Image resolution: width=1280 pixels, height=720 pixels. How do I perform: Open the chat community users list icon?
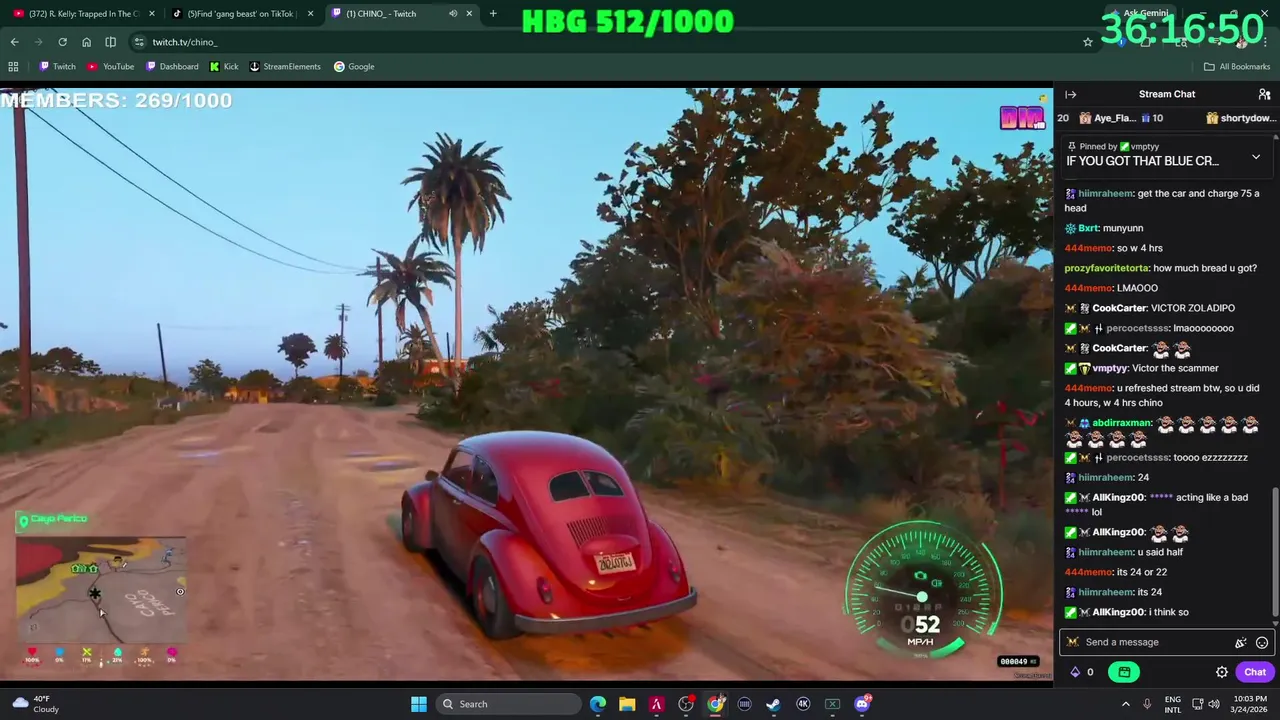click(x=1264, y=94)
